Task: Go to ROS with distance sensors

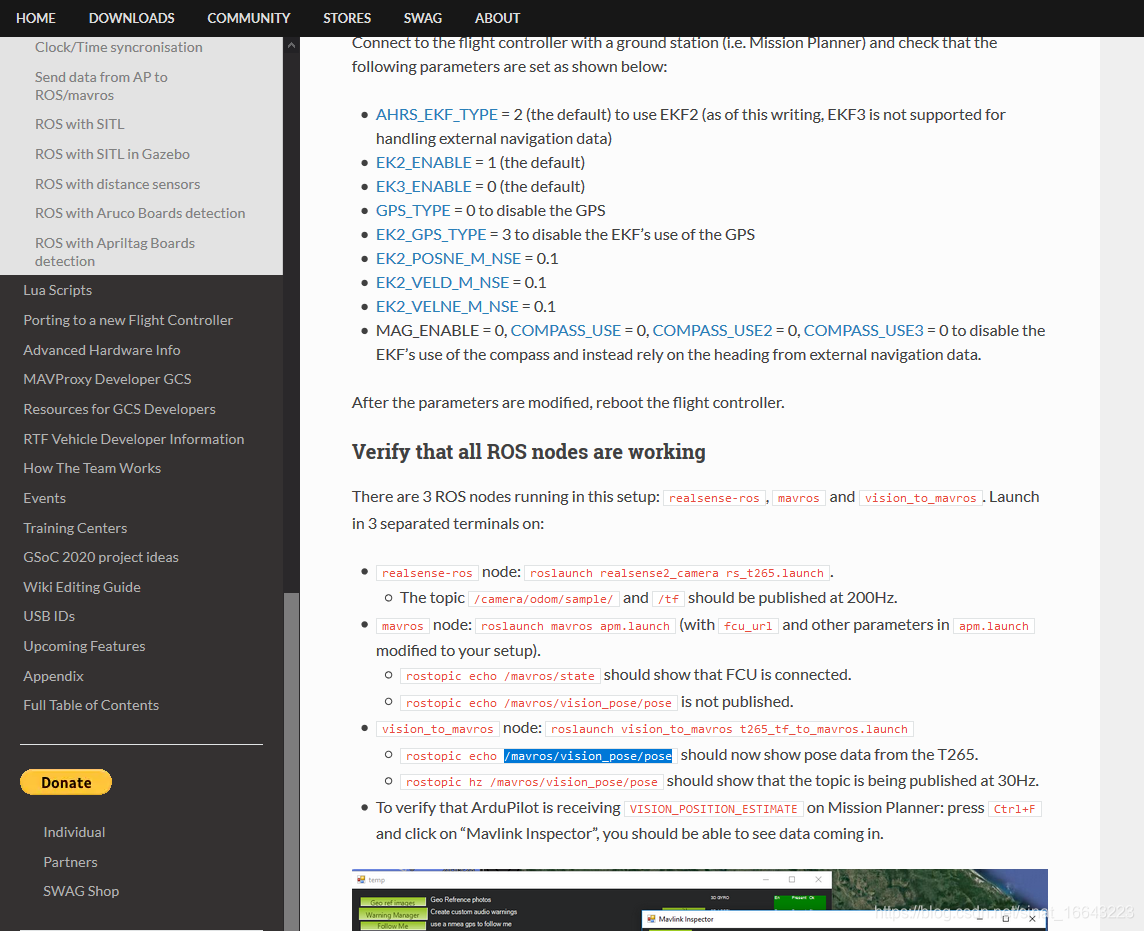Action: 117,185
